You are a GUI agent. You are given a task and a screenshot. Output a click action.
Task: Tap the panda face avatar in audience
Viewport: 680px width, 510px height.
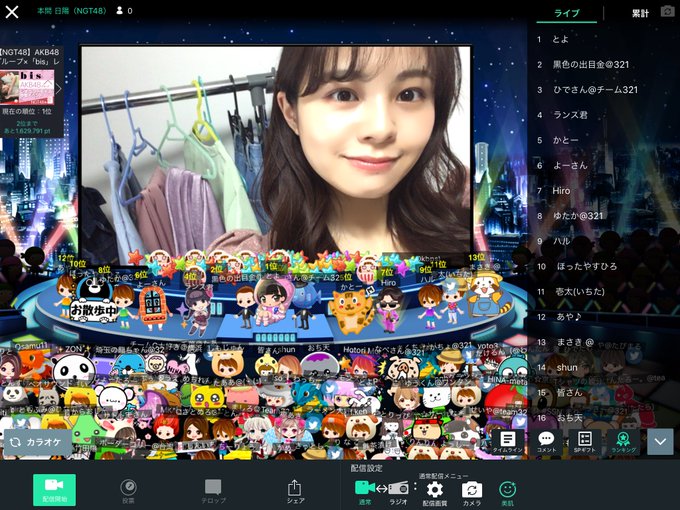pyautogui.click(x=74, y=370)
